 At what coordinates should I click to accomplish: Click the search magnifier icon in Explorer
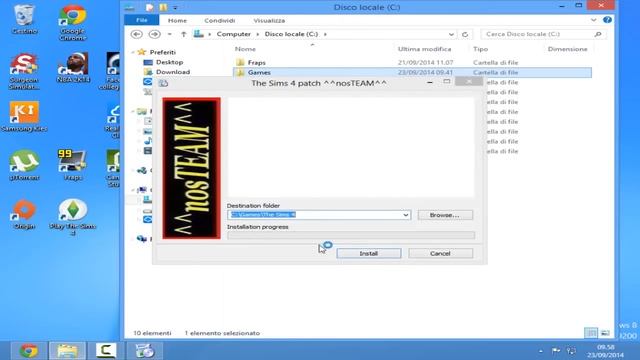tap(598, 34)
